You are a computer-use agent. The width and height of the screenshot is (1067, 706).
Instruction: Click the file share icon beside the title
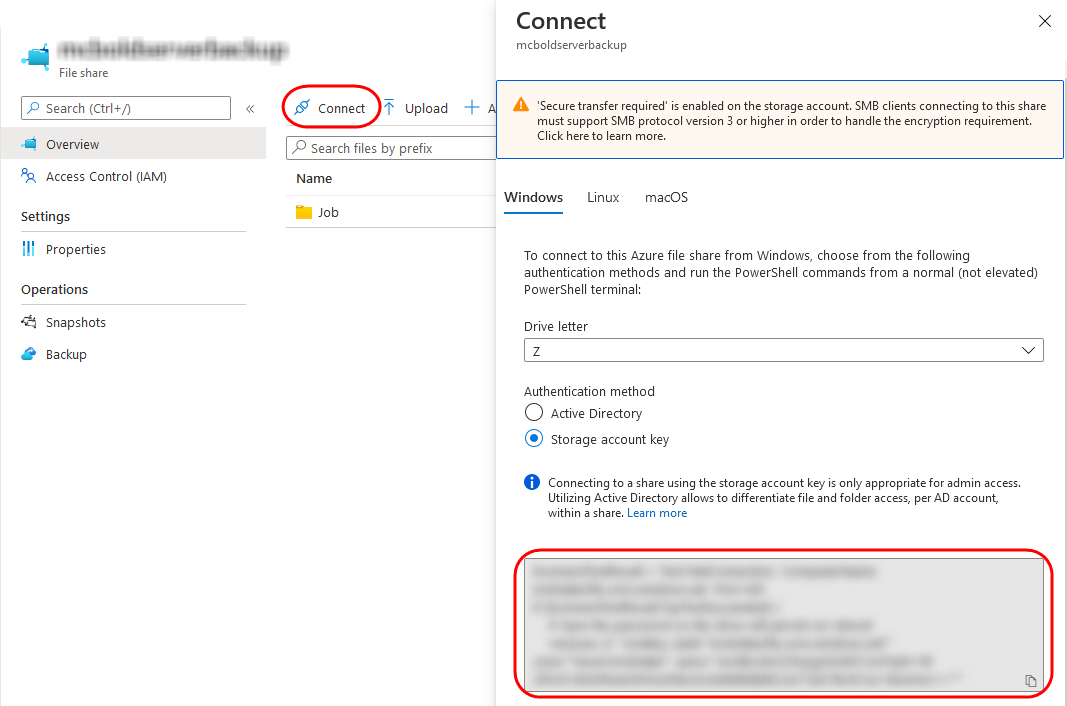tap(36, 57)
